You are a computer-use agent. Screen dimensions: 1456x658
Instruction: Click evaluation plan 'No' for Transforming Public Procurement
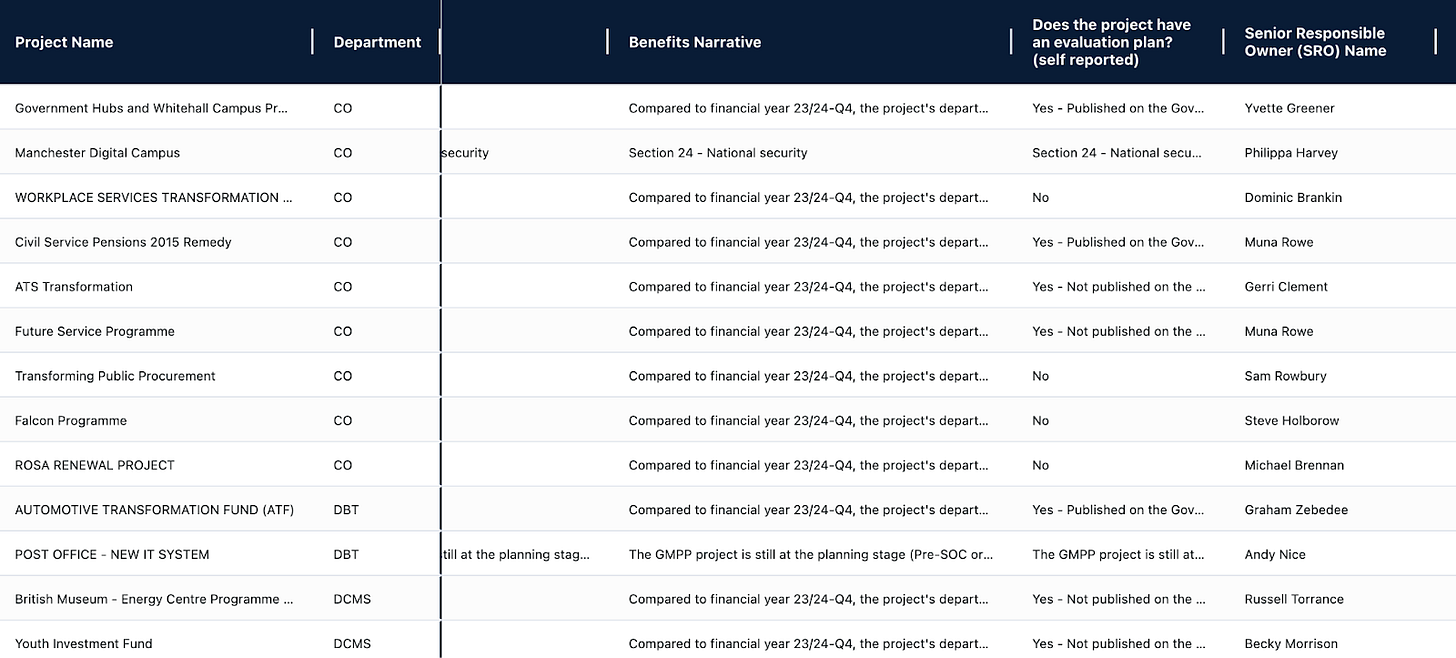1041,376
